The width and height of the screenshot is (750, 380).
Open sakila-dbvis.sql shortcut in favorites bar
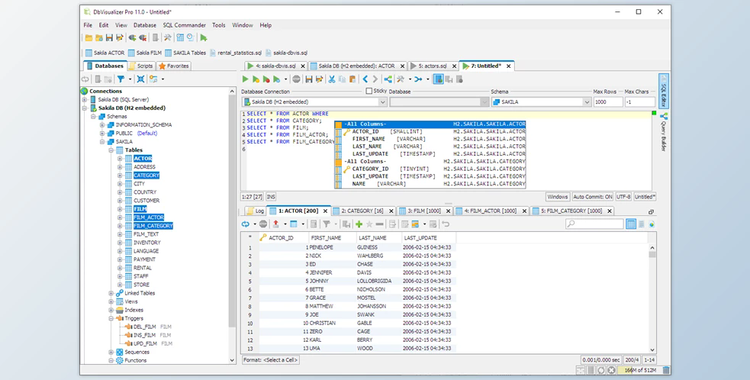pos(287,53)
